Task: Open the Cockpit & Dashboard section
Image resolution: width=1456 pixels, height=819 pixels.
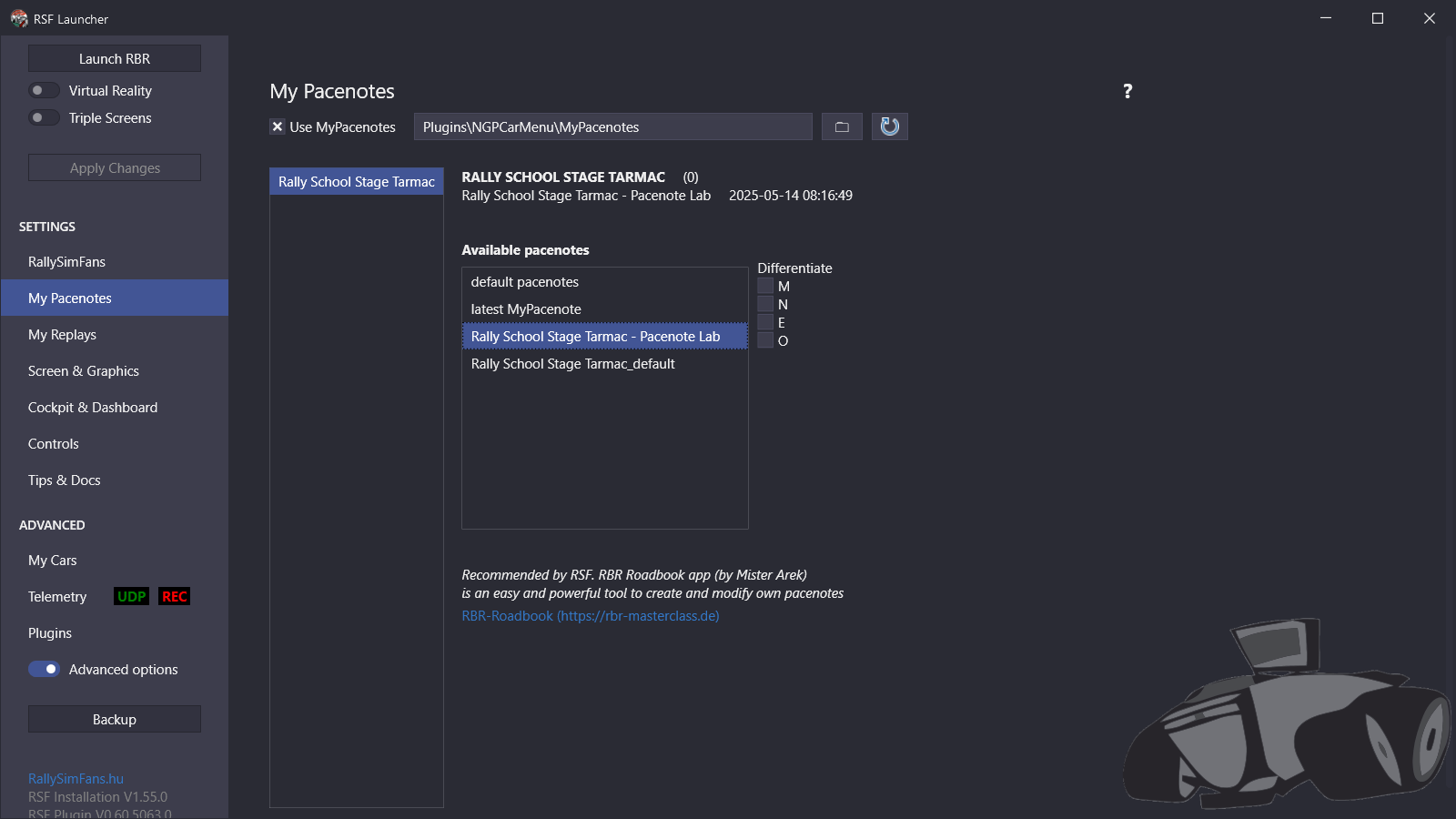Action: tap(92, 407)
